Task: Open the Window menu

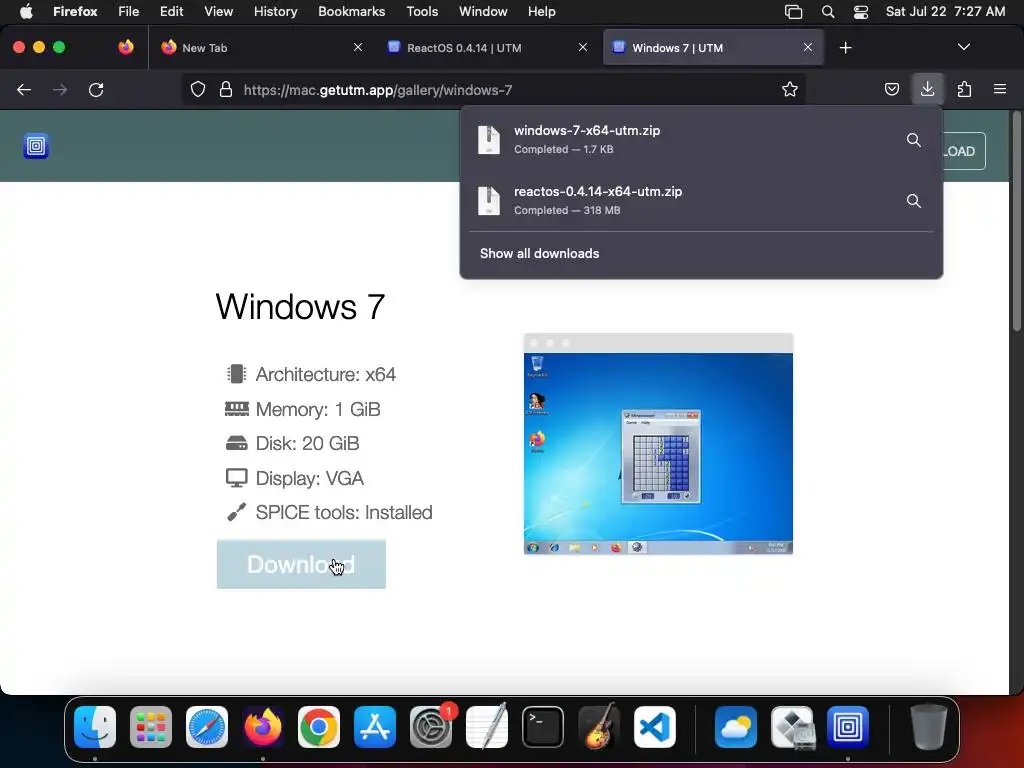Action: tap(483, 11)
